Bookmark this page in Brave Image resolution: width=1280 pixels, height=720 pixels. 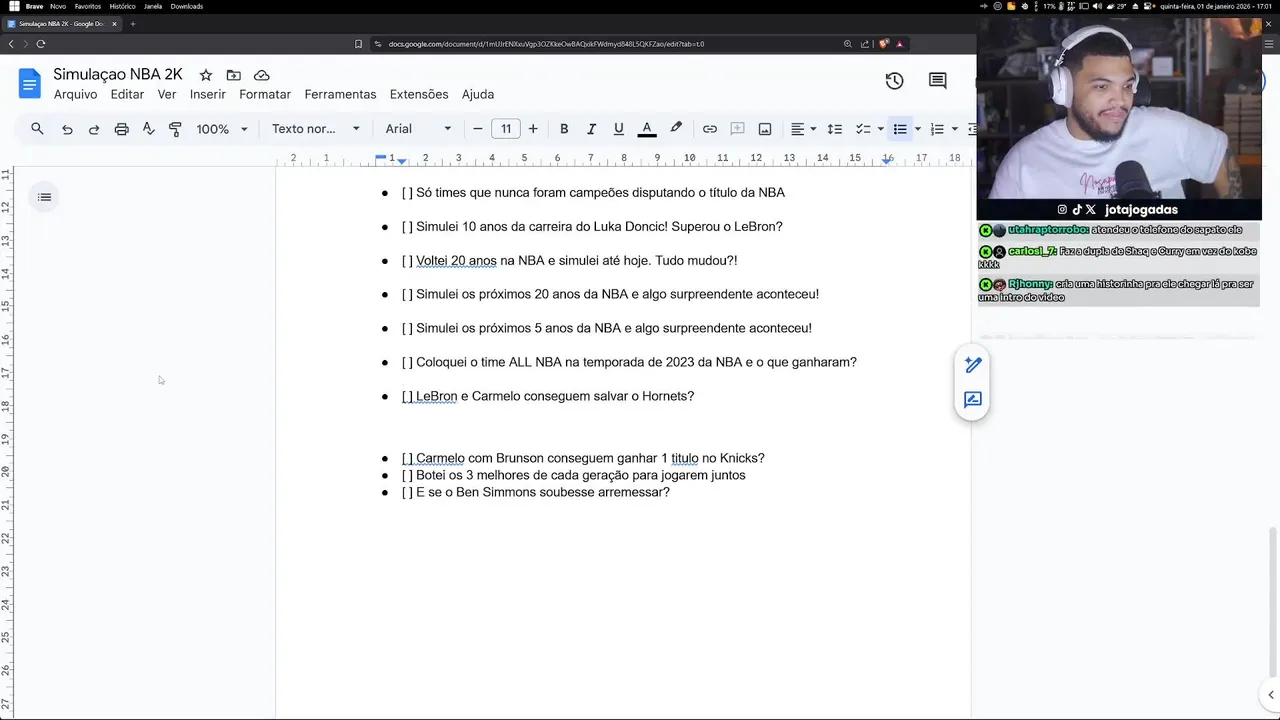358,44
